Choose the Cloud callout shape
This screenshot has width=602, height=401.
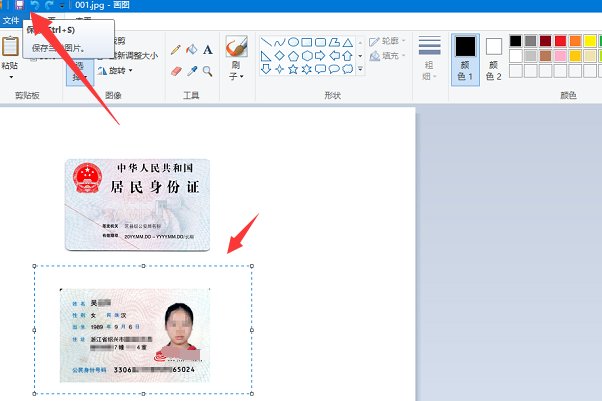click(x=347, y=69)
